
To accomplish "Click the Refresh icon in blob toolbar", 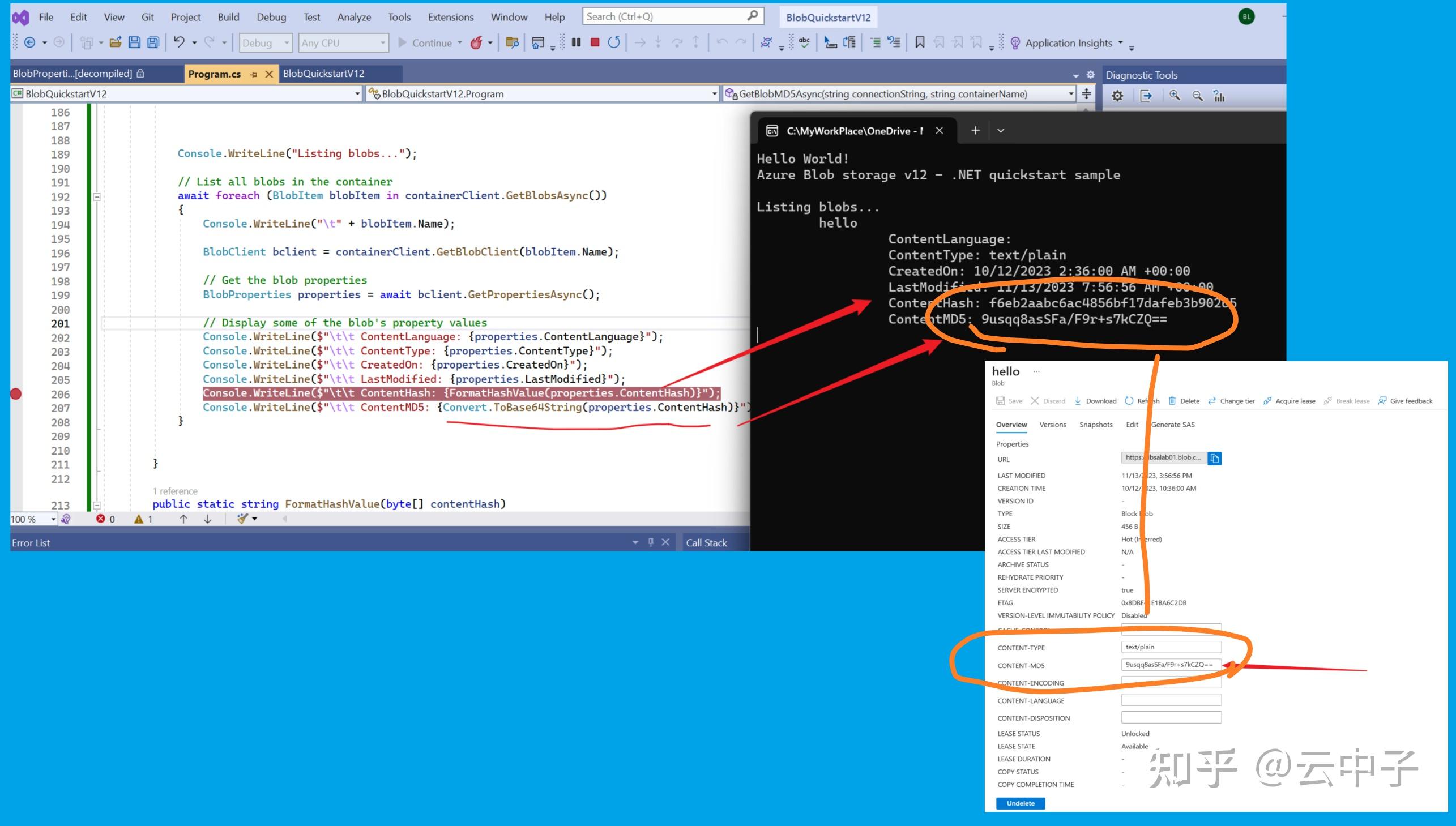I will point(1130,400).
